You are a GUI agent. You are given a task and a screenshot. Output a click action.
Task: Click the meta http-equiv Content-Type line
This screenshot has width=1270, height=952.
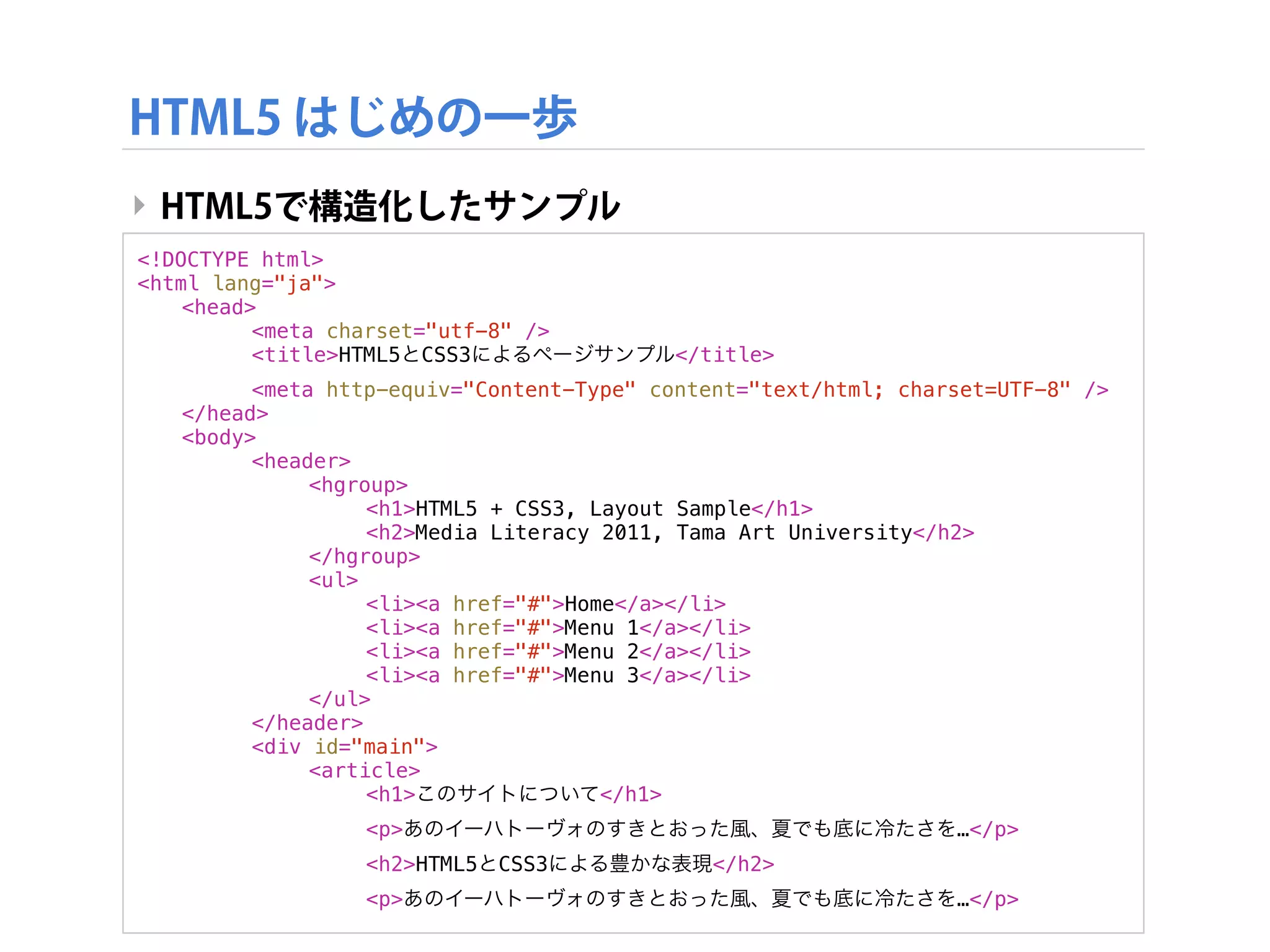point(680,390)
